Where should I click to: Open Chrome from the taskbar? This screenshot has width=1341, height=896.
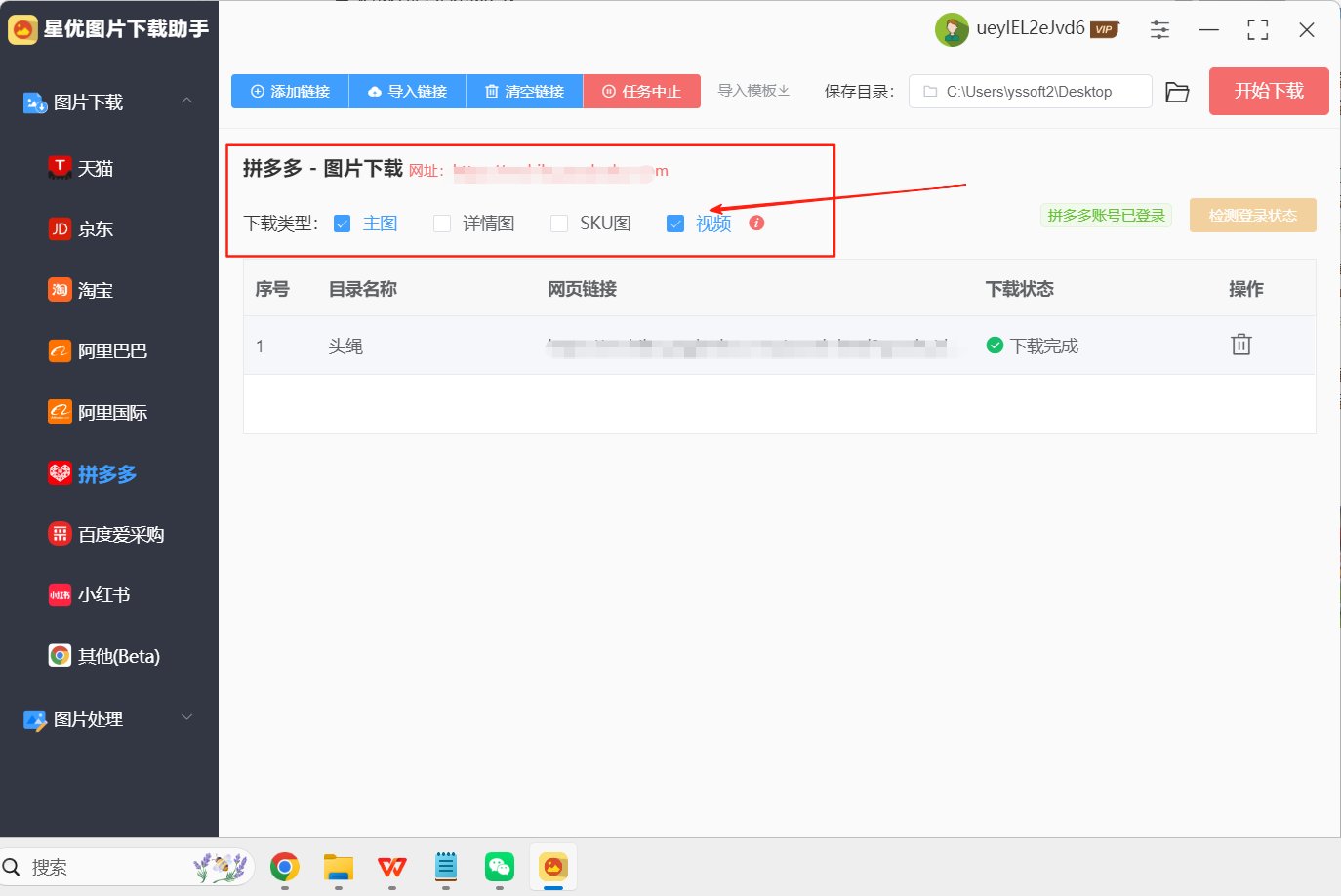coord(285,866)
